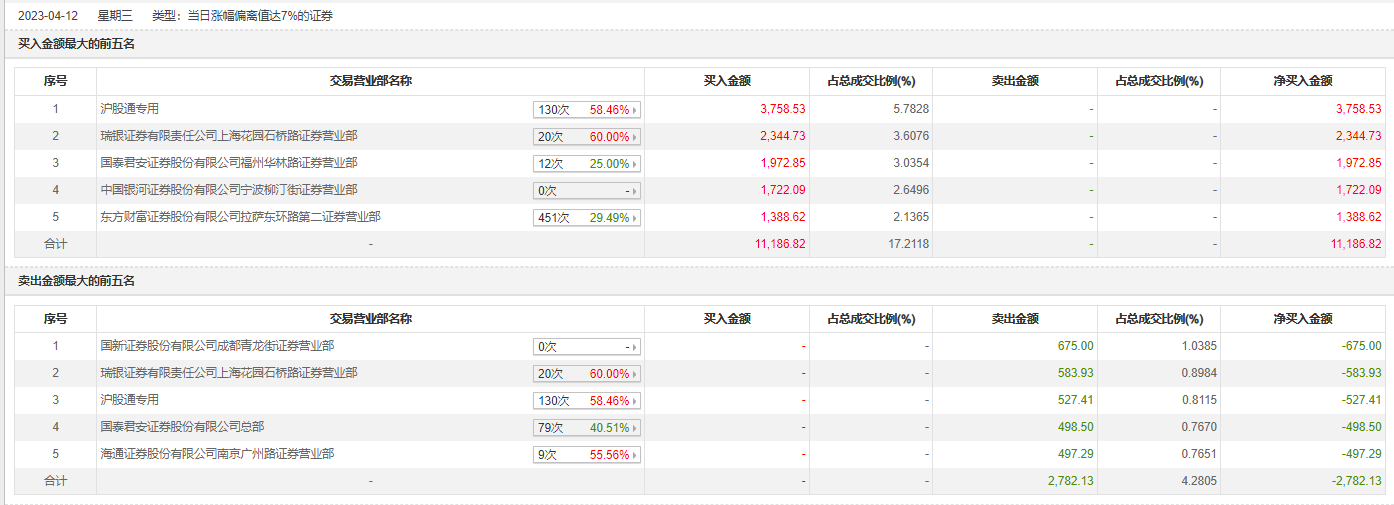Open 沪股通专用 in the buy-side top five table
The width and height of the screenshot is (1394, 505).
pyautogui.click(x=130, y=109)
